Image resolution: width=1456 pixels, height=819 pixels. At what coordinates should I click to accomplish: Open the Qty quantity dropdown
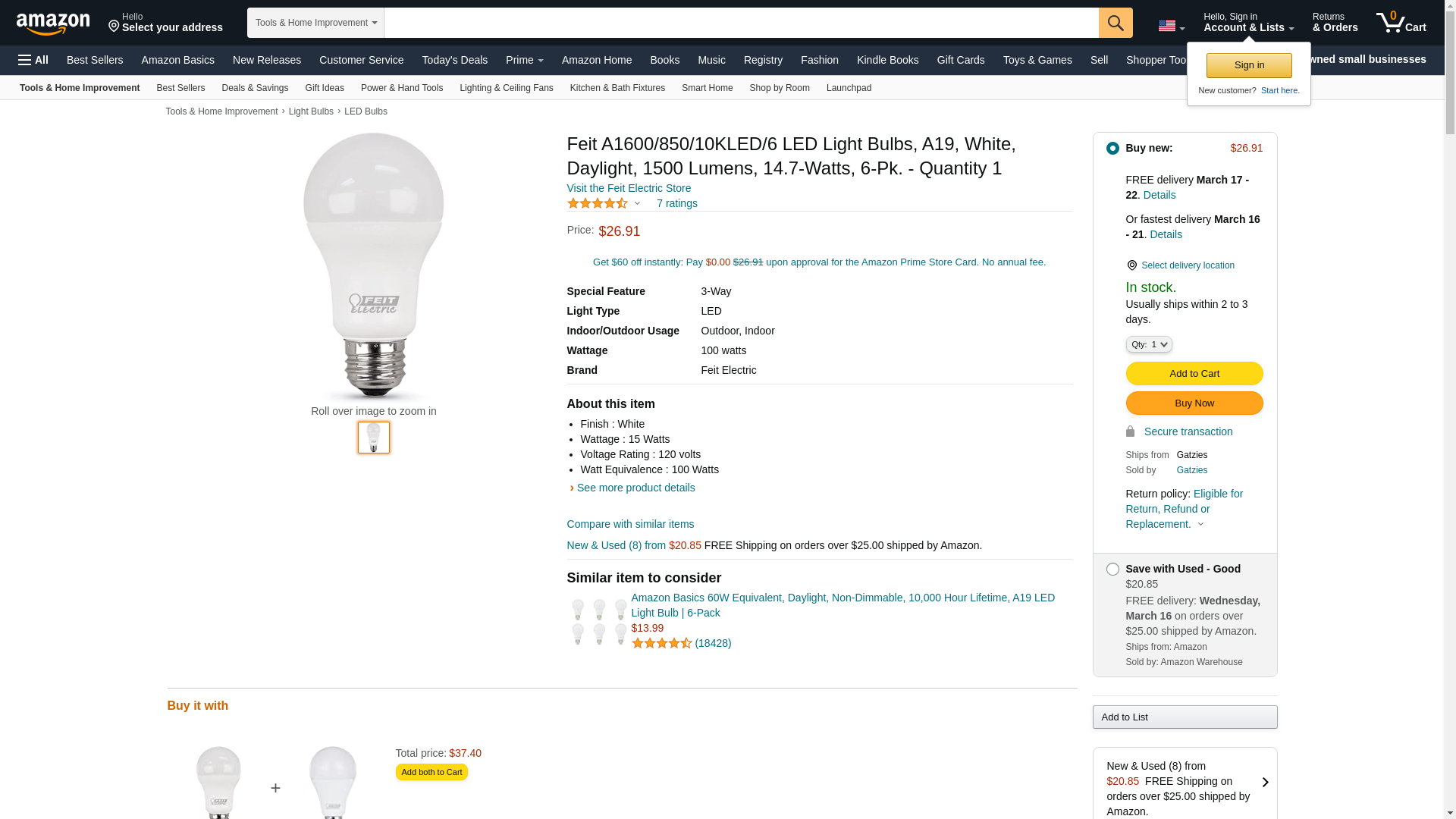coord(1149,344)
